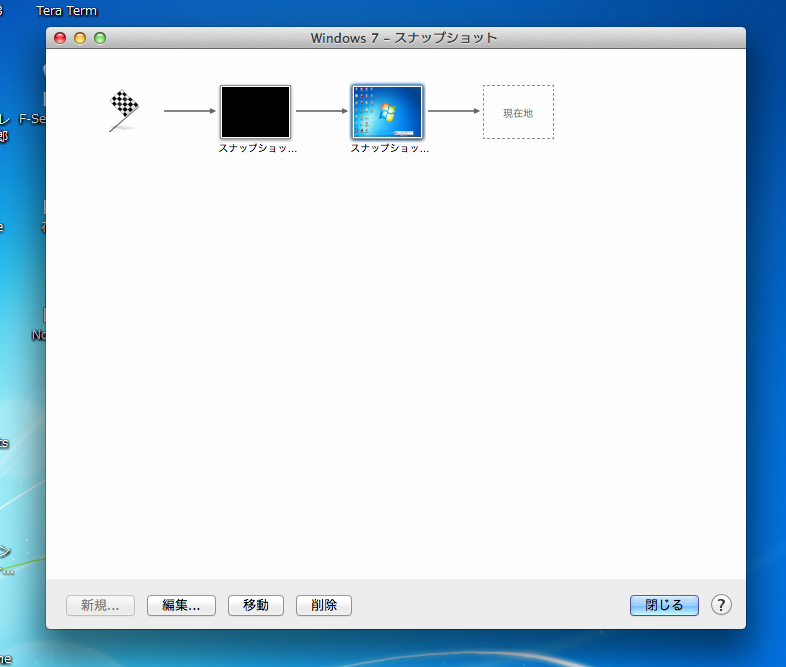The height and width of the screenshot is (667, 786).
Task: Minimize the window with yellow button
Action: (80, 38)
